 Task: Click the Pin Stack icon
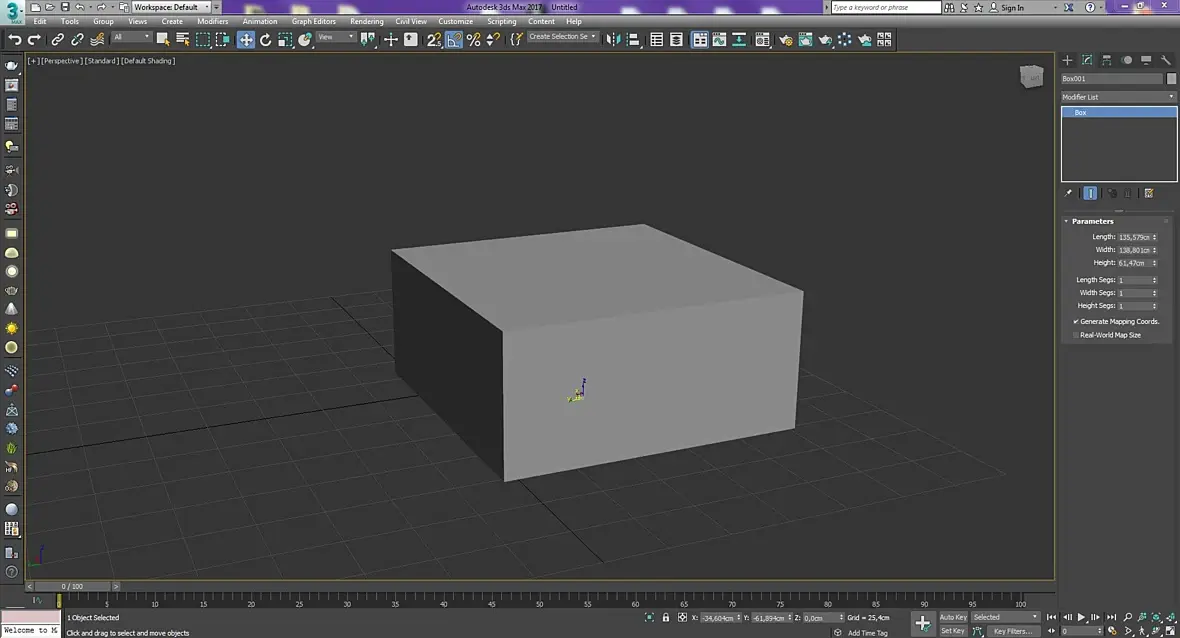[x=1068, y=193]
